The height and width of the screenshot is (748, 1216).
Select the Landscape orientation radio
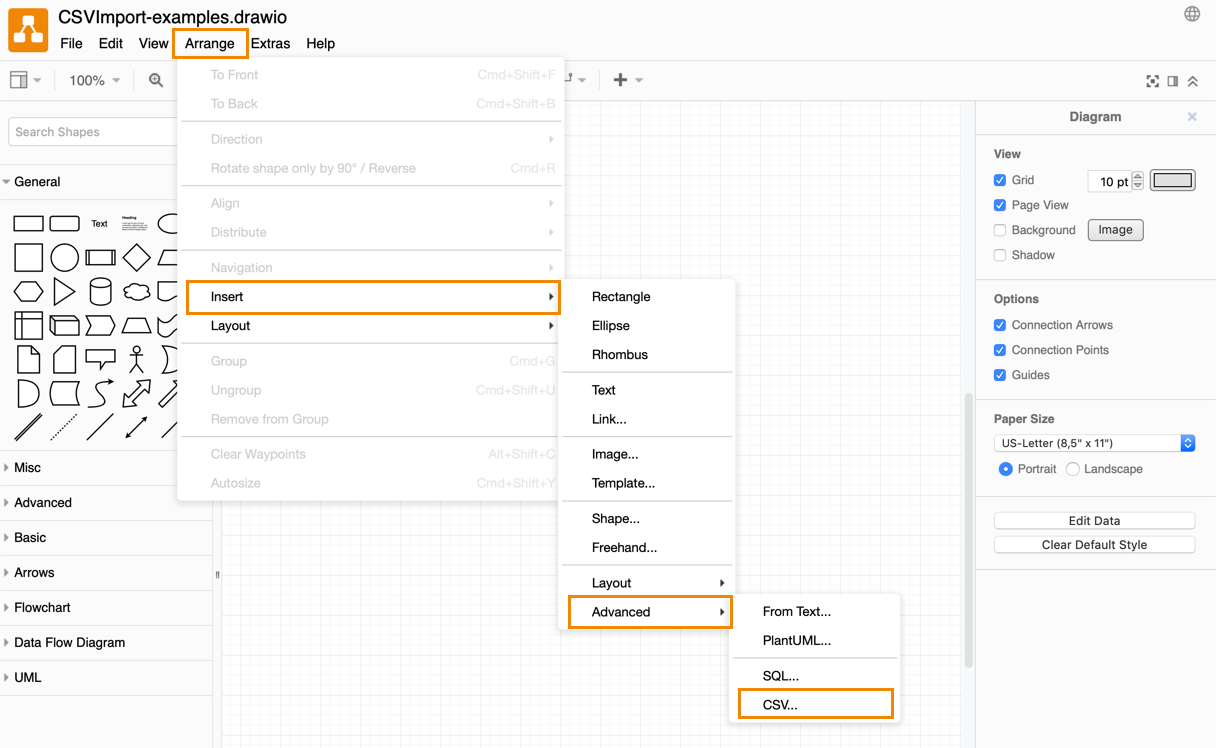[x=1073, y=469]
